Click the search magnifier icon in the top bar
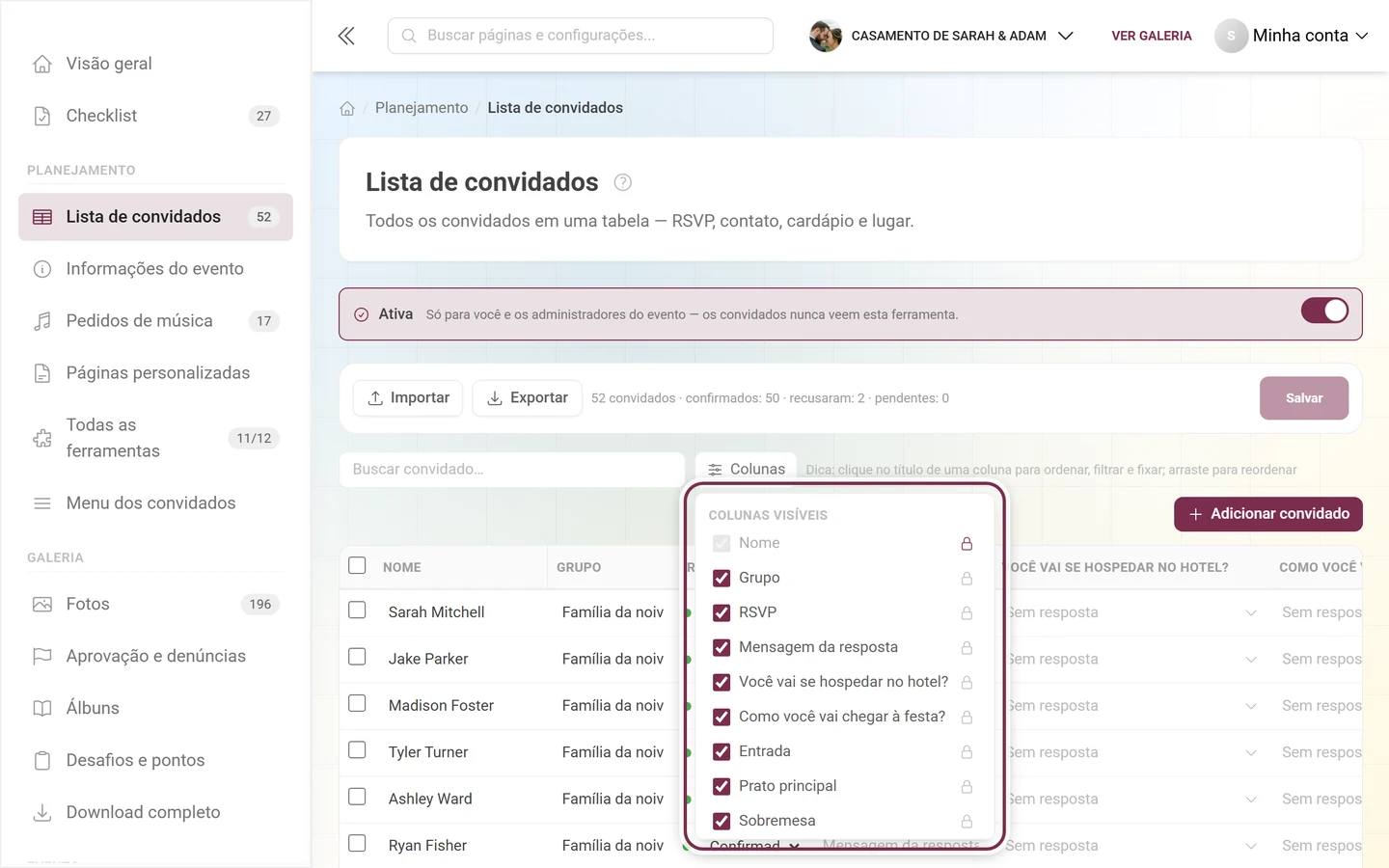 click(409, 36)
